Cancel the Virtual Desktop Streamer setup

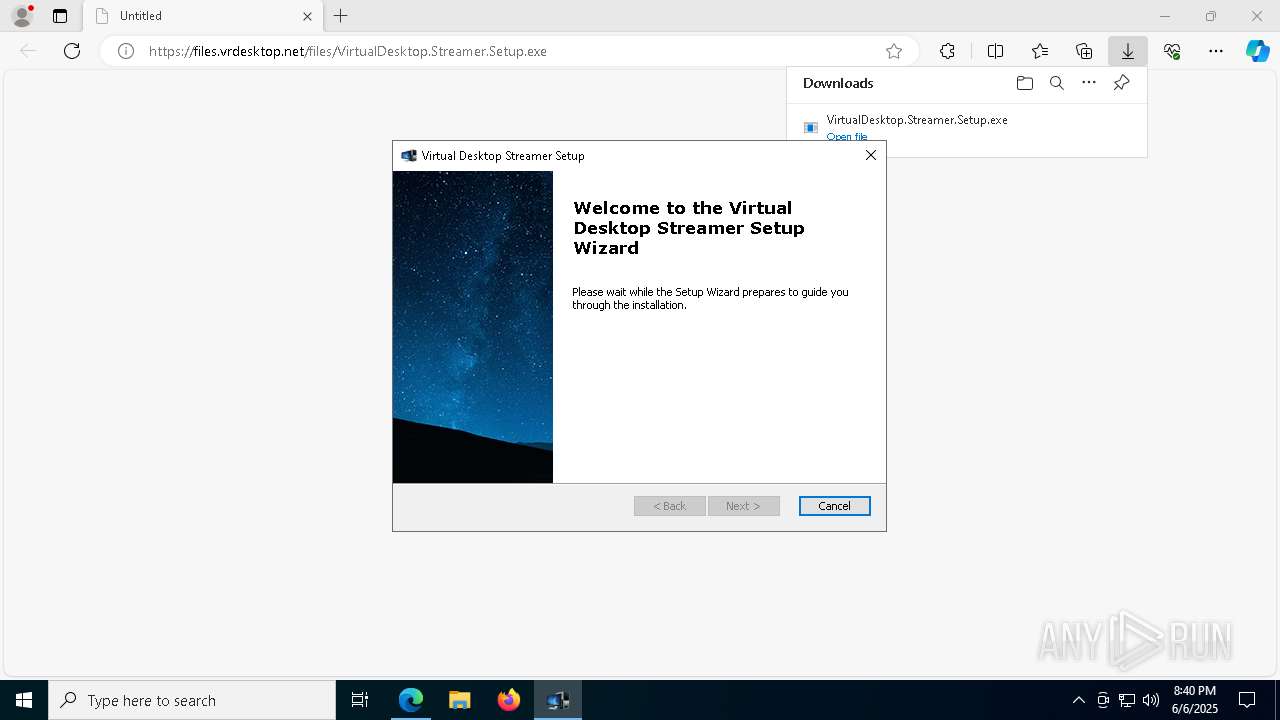coord(834,506)
